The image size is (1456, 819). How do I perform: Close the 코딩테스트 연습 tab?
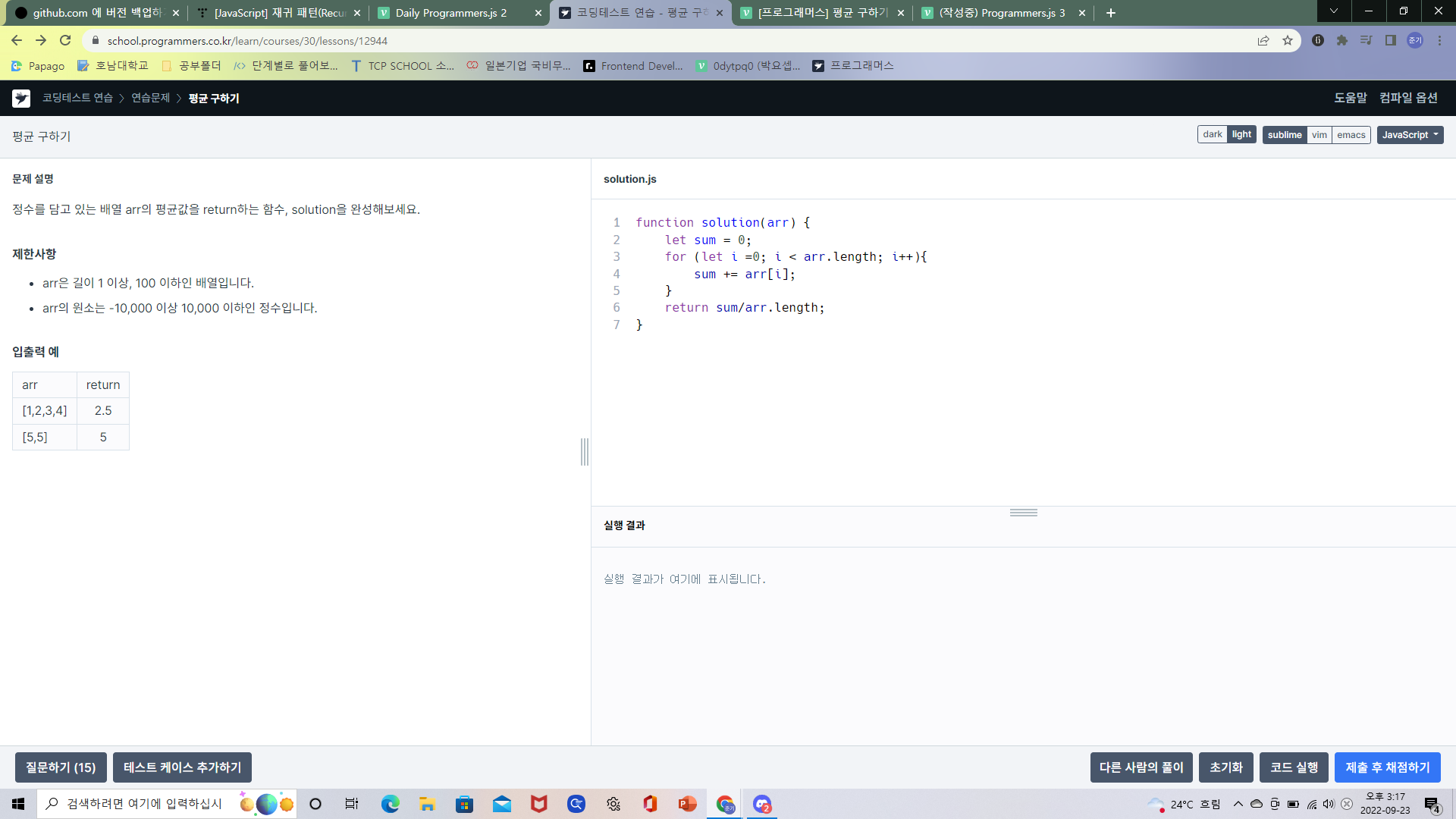coord(720,13)
